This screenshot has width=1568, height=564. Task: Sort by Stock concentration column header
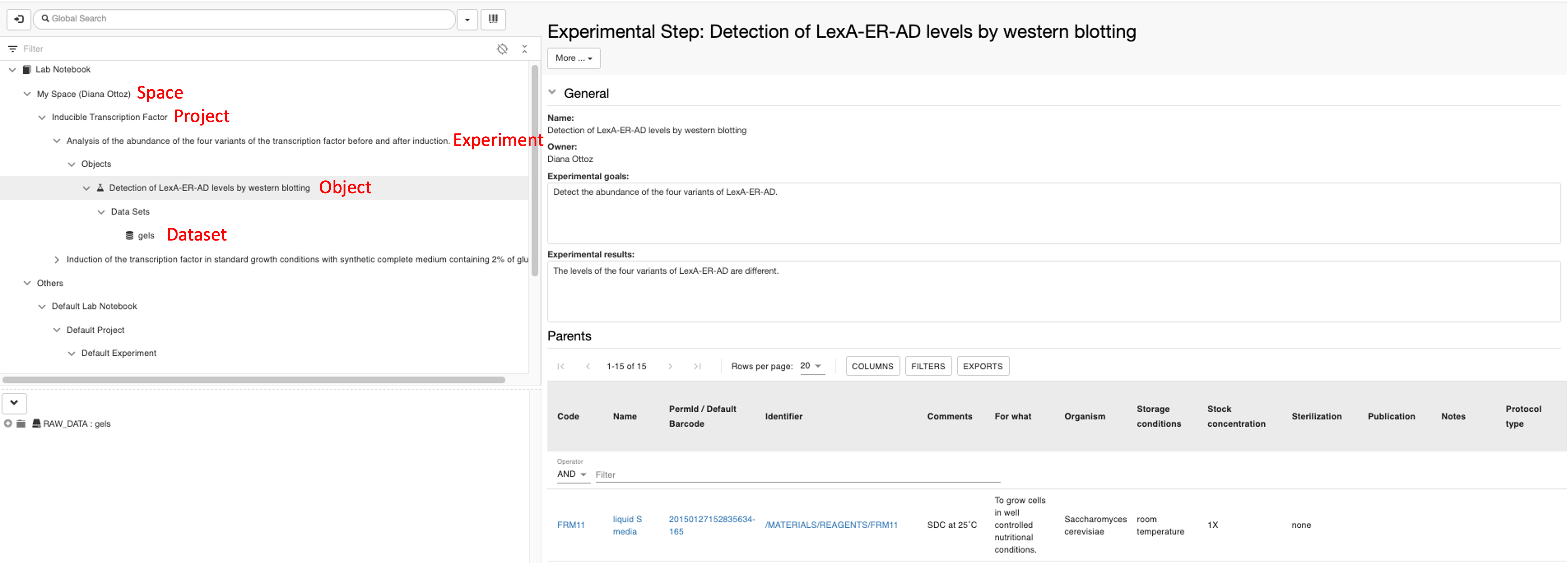click(x=1235, y=417)
